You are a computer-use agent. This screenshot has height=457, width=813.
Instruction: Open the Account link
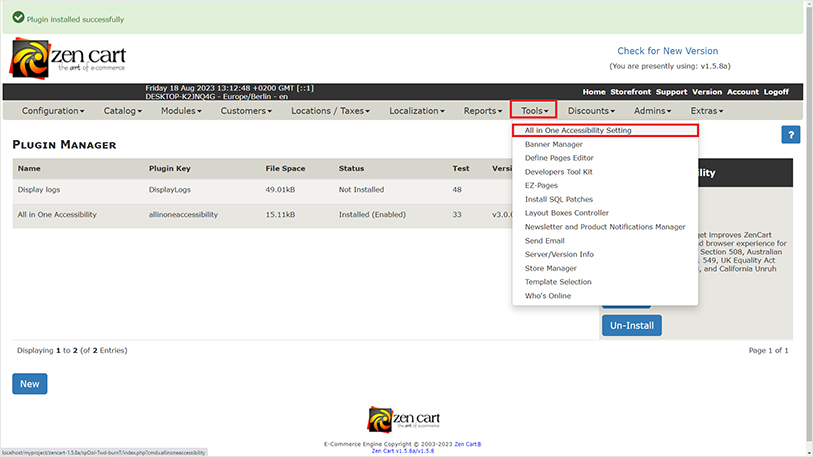(x=742, y=92)
